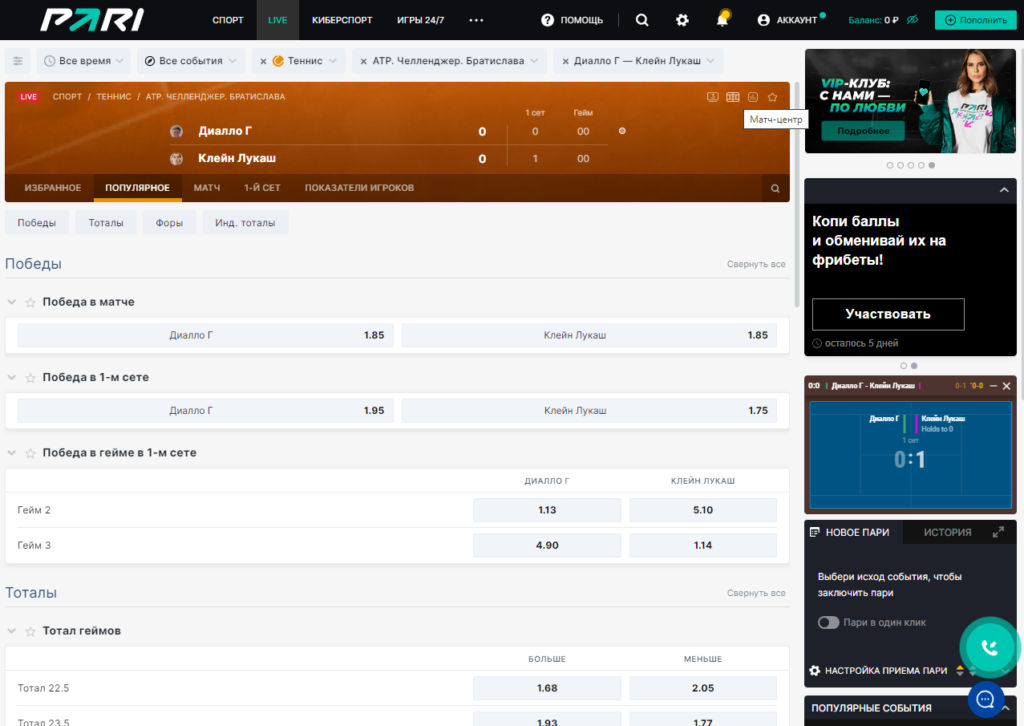Collapse 'Победа в матче' section chevron

click(x=11, y=302)
